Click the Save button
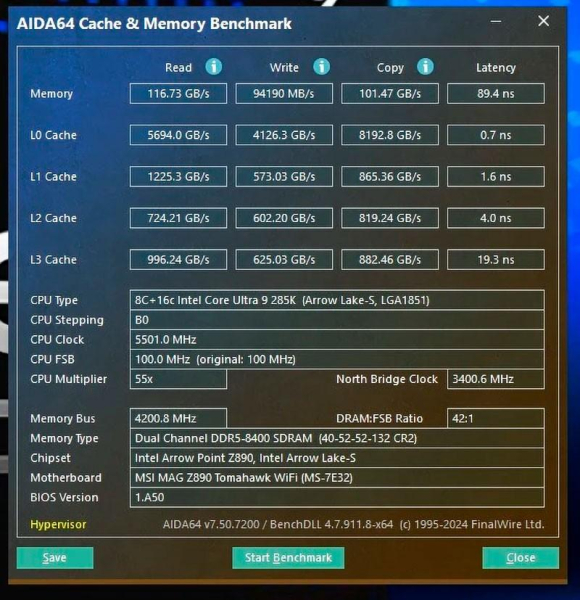 [55, 558]
